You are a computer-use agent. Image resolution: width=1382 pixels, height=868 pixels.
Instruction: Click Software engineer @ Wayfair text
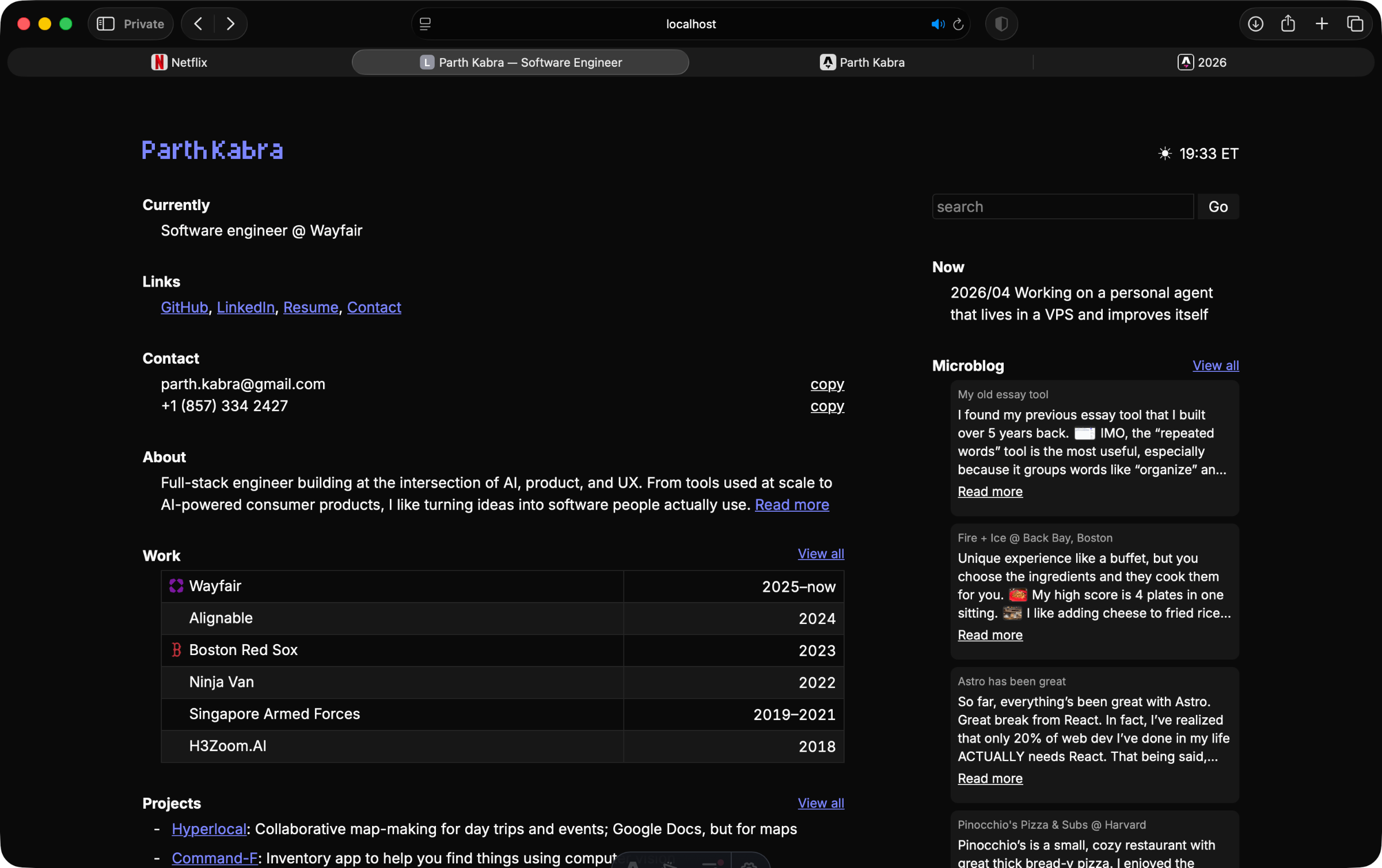point(261,230)
